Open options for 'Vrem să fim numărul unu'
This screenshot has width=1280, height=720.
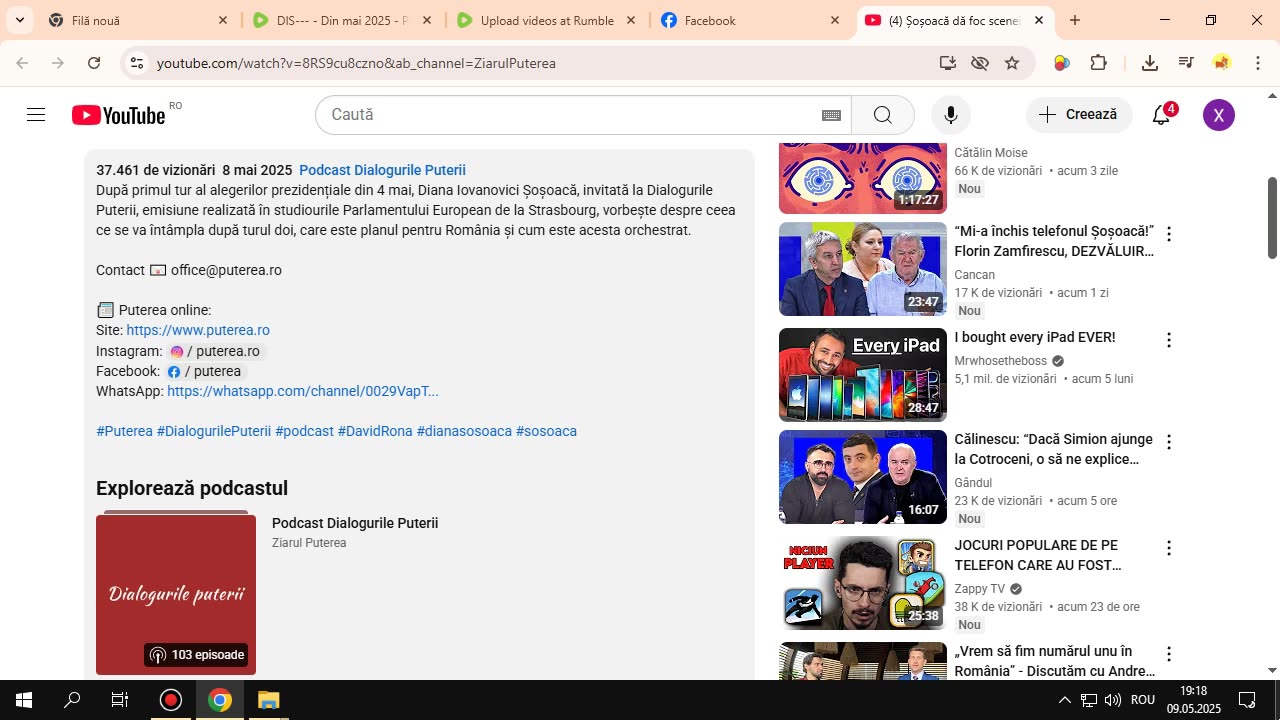(x=1168, y=654)
